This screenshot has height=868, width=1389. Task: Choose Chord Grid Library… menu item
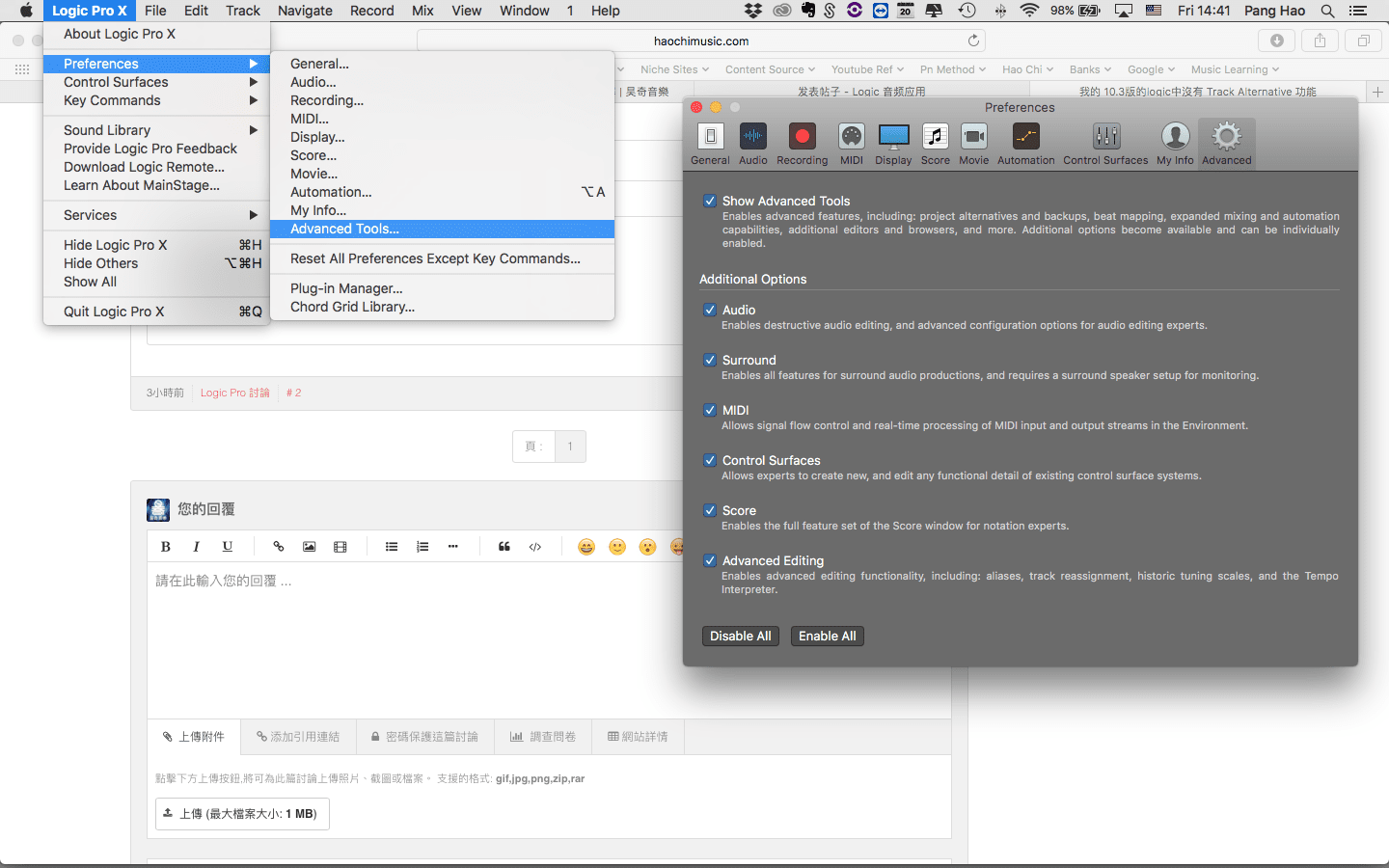(442, 307)
